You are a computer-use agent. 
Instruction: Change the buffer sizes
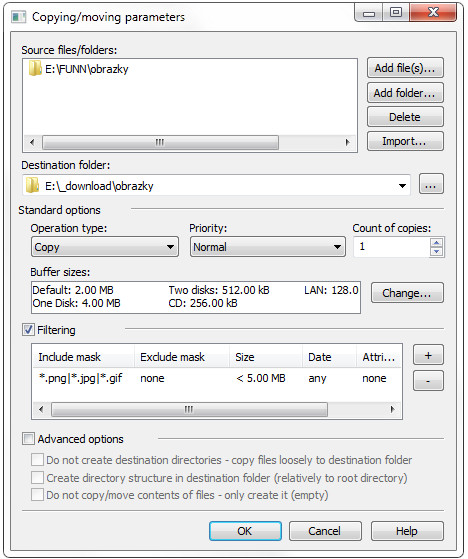[407, 293]
